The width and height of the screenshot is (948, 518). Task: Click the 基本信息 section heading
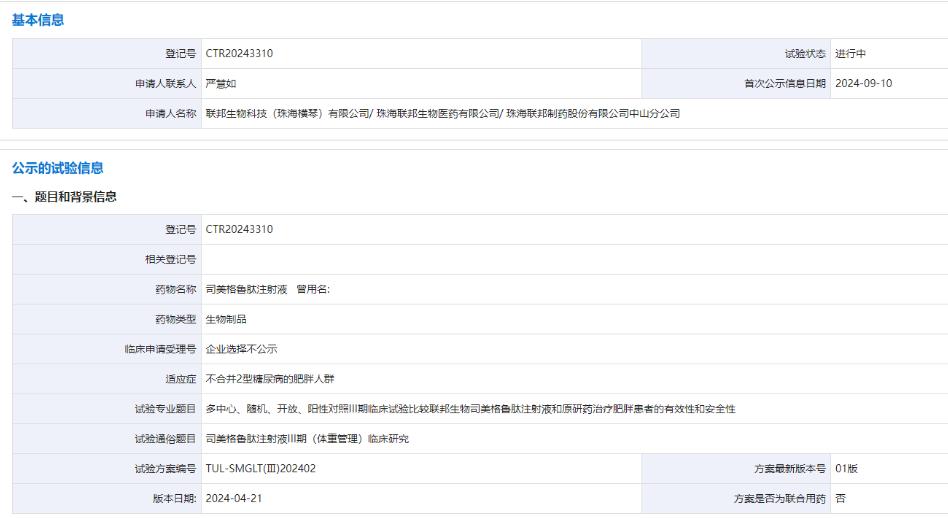pos(38,20)
